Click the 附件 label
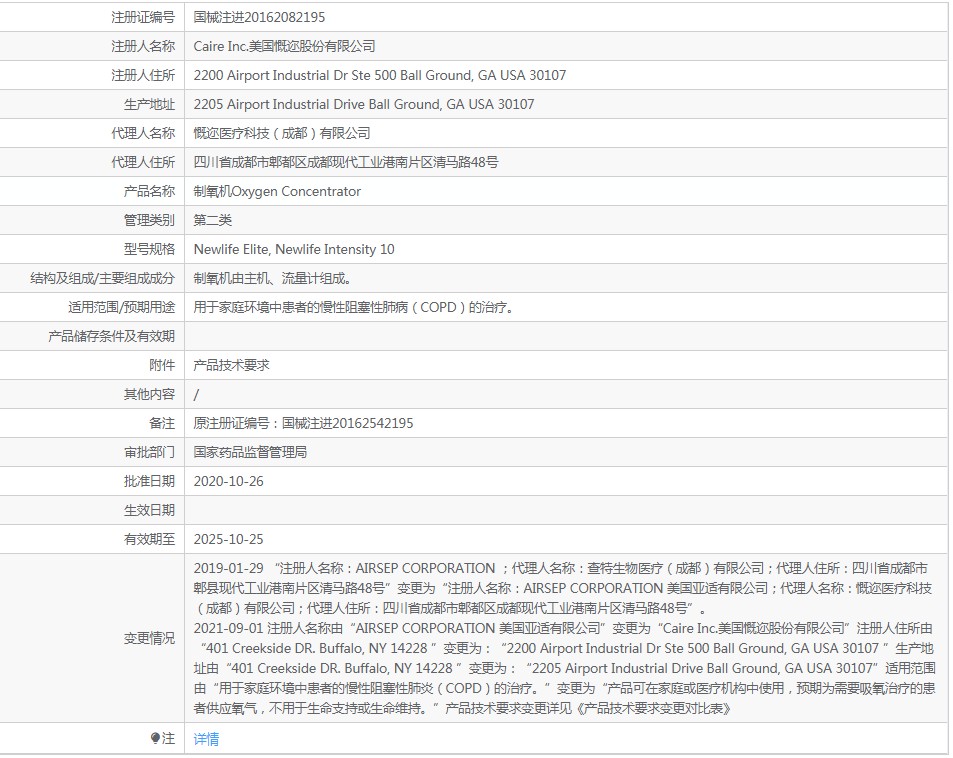Screen dimensions: 953x758 tap(162, 365)
